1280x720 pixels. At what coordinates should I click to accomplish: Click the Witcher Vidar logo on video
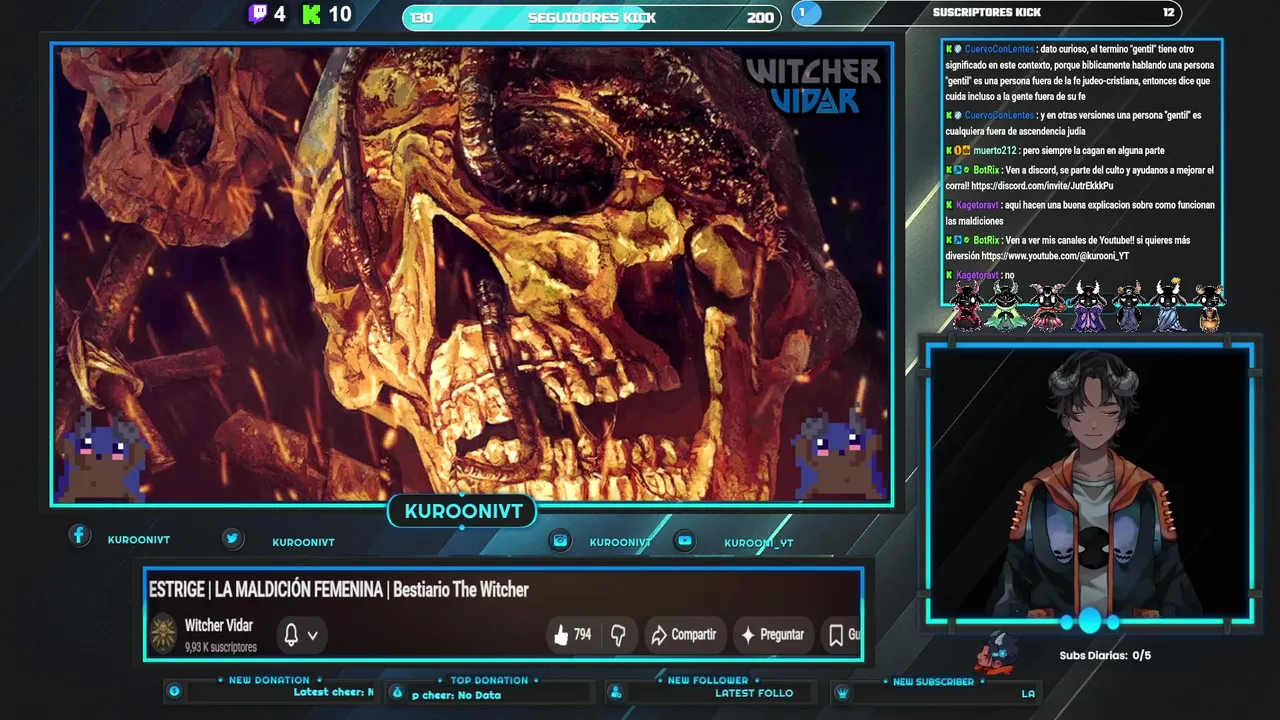(x=813, y=85)
